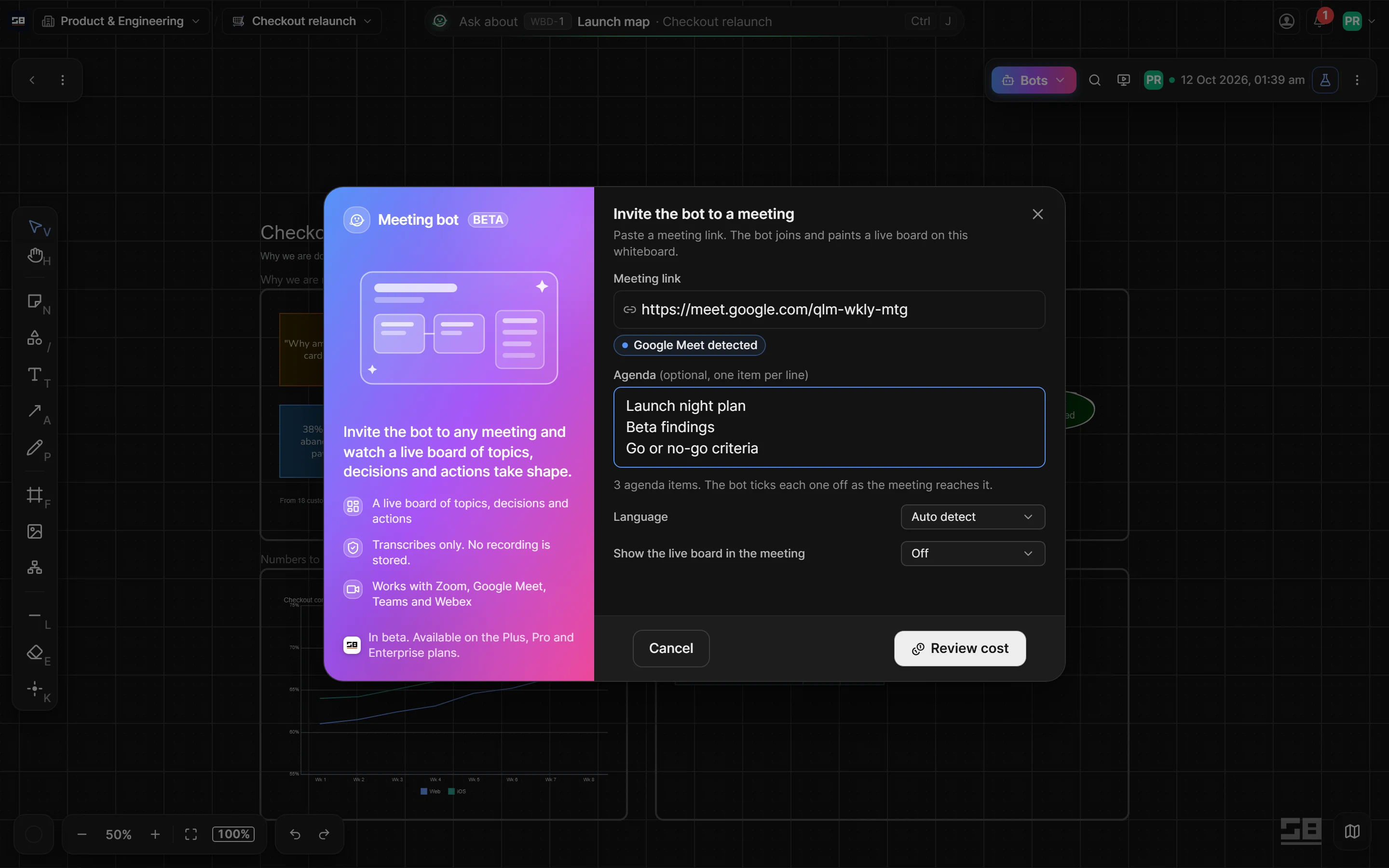1389x868 pixels.
Task: Select the frame tool (F)
Action: [35, 495]
